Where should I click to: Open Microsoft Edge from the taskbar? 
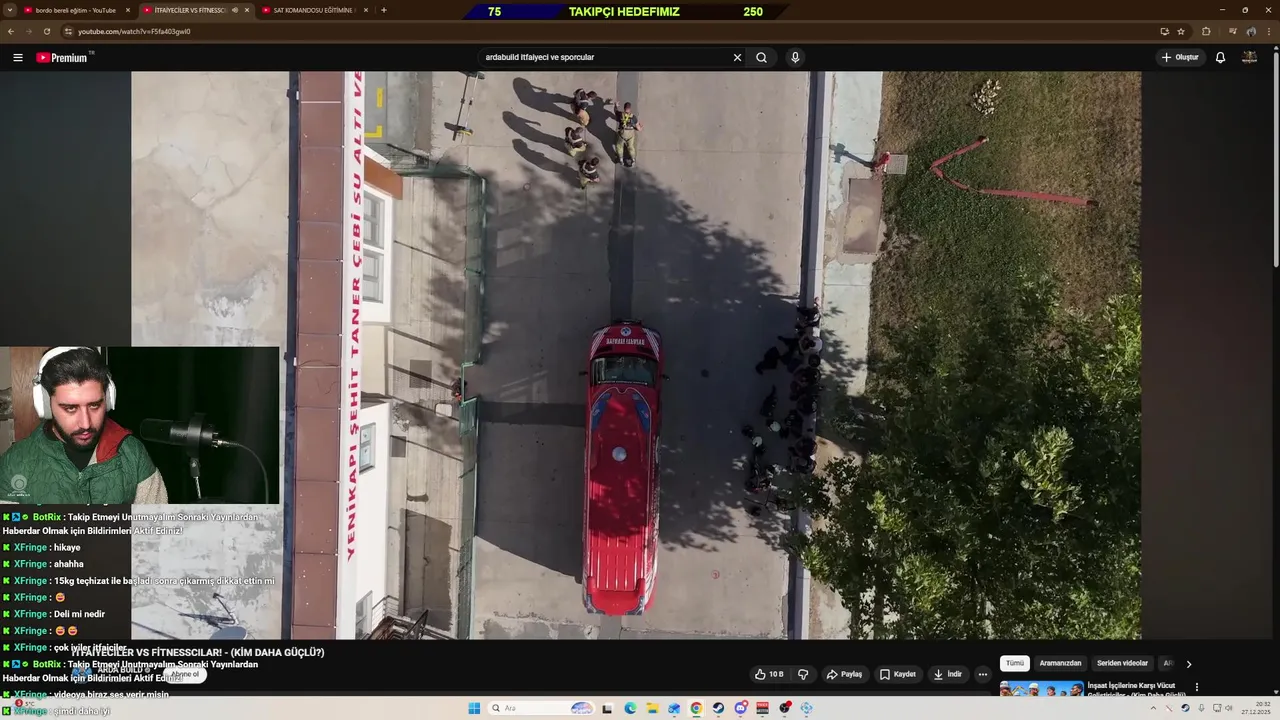tap(630, 708)
